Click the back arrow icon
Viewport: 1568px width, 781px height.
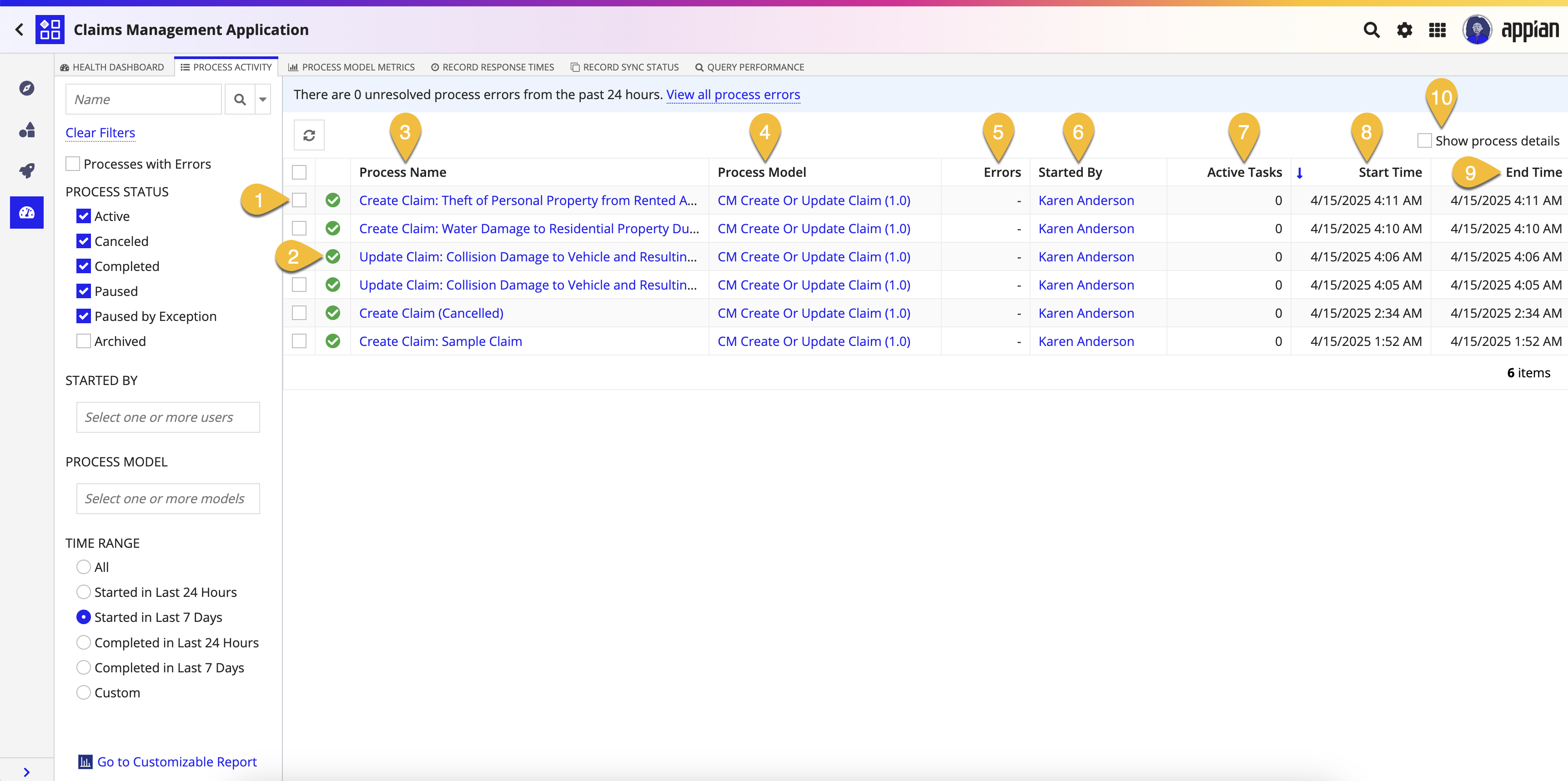tap(20, 29)
